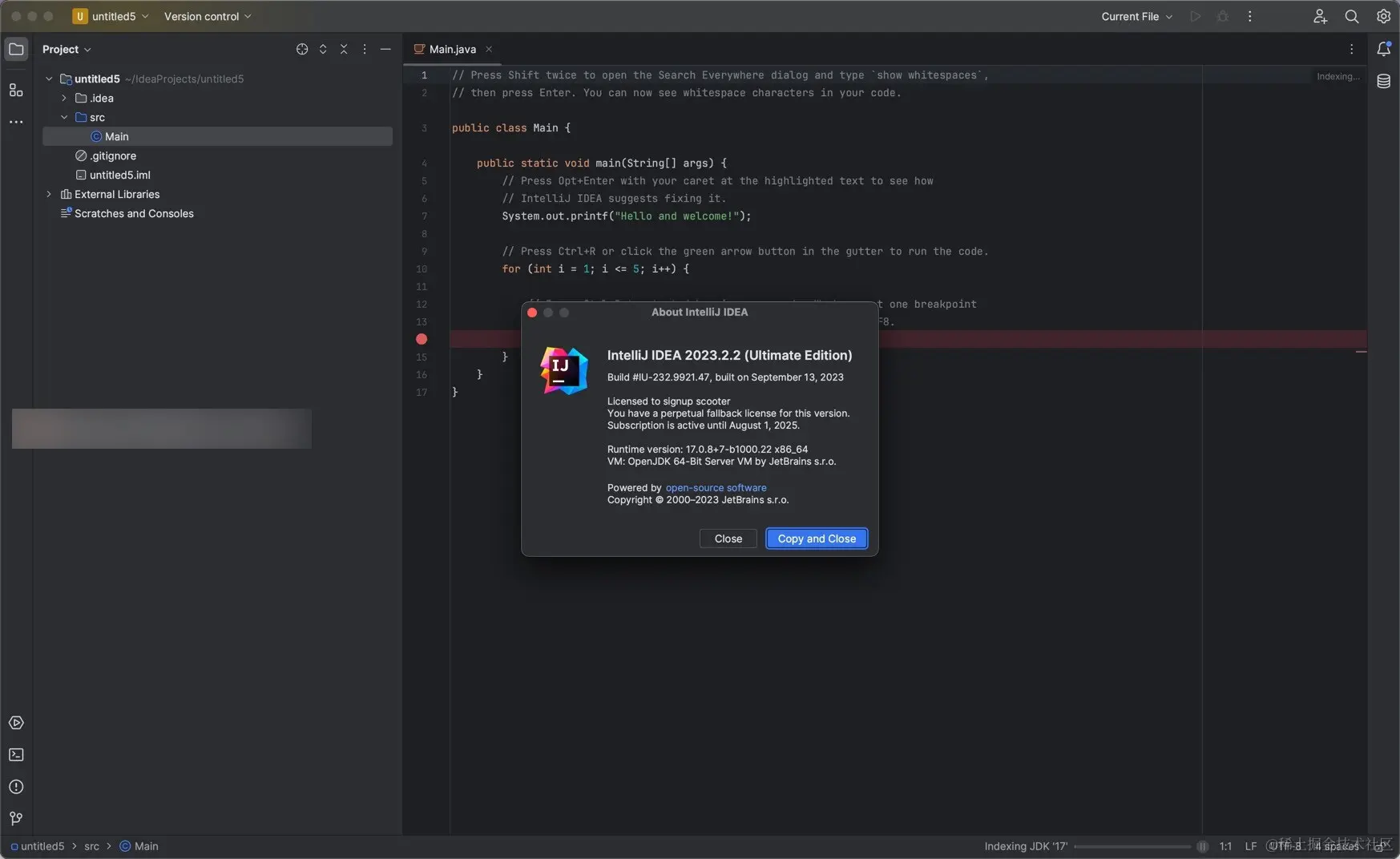
Task: Open the Current File run configuration dropdown
Action: (x=1136, y=16)
